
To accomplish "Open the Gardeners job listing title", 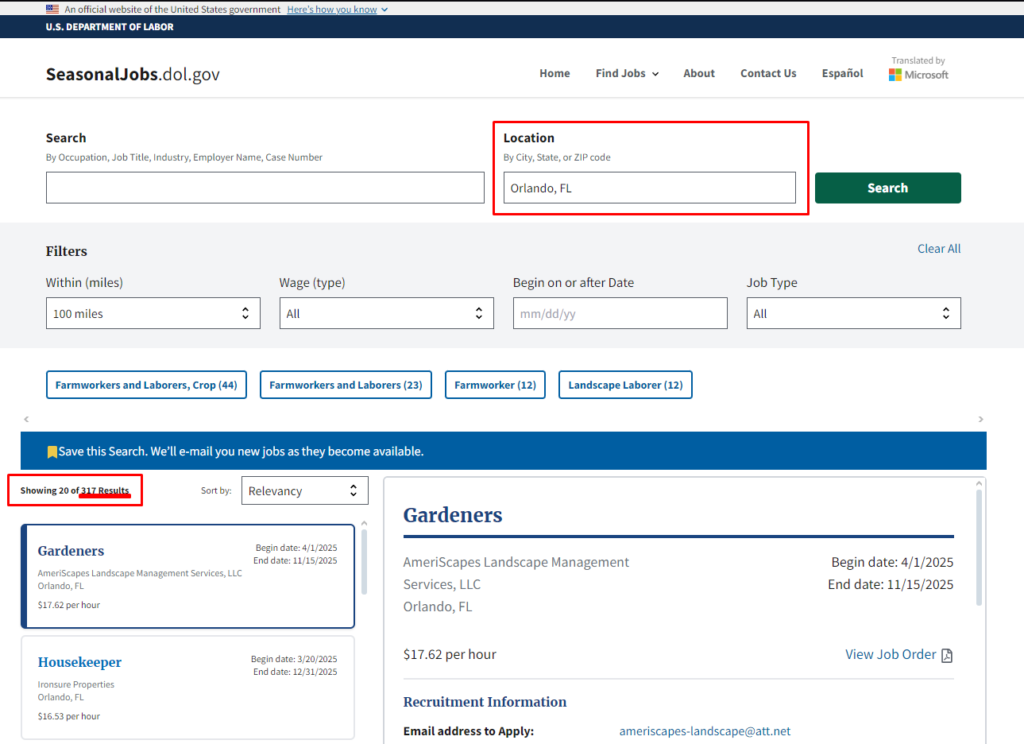I will coord(71,551).
